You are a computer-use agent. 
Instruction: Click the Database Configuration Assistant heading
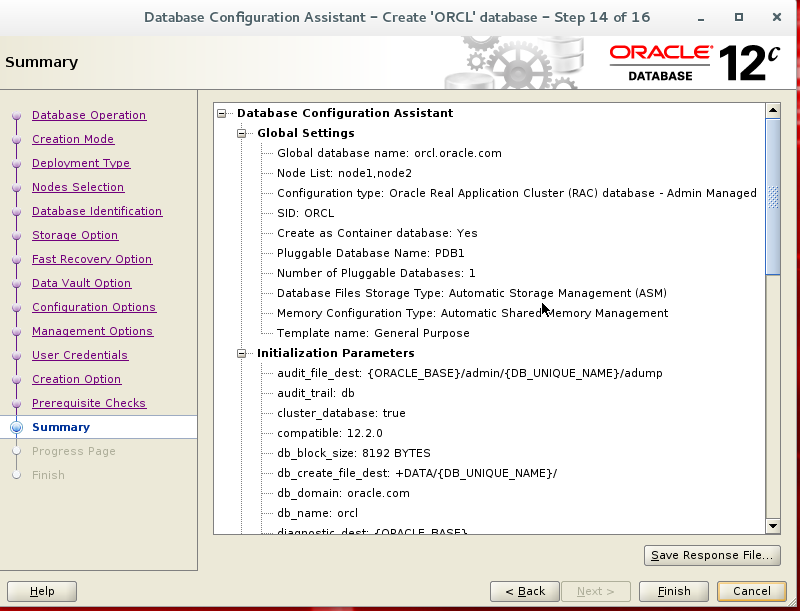coord(345,113)
